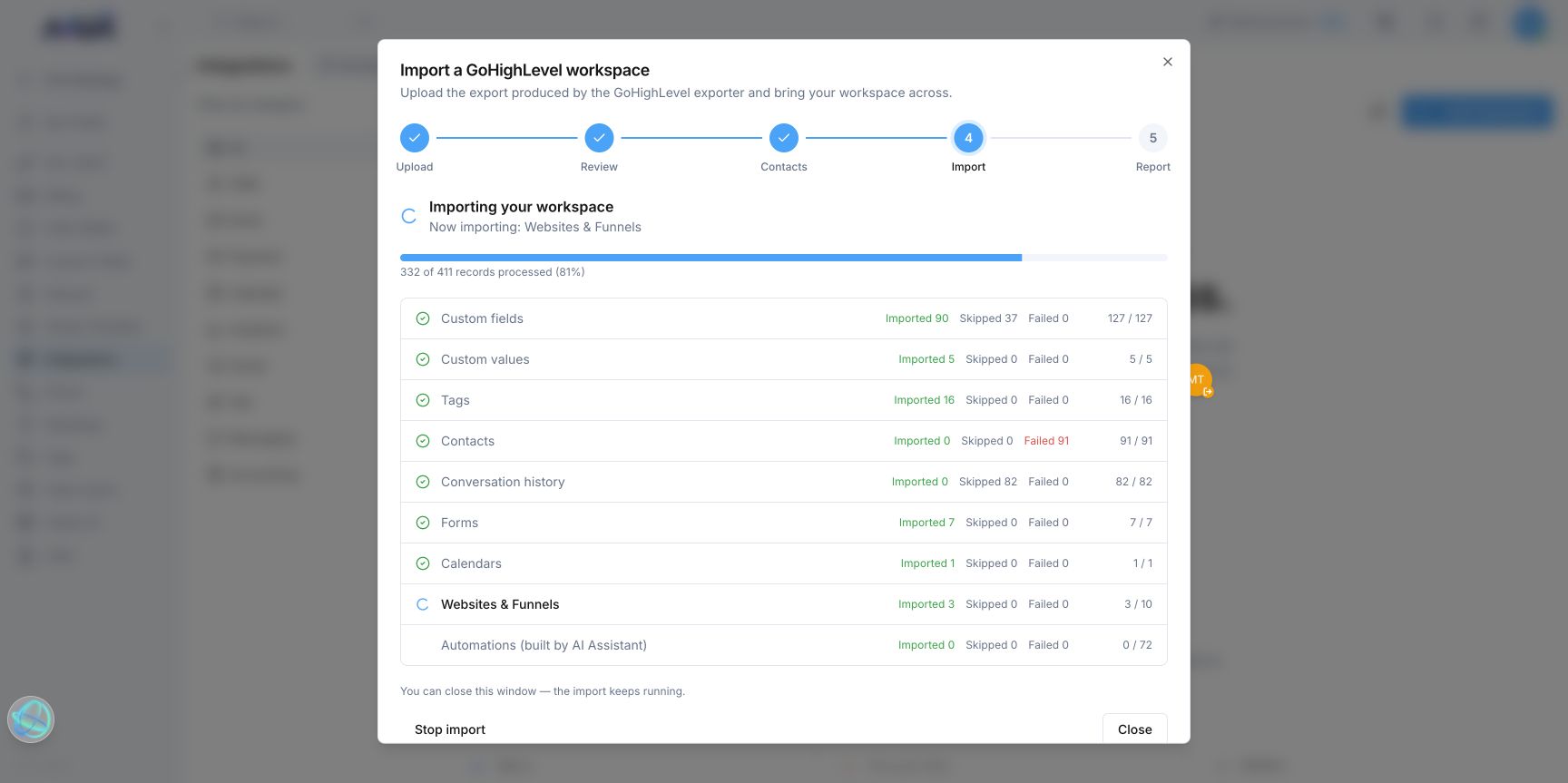Select the Contacts row label in the list

468,441
